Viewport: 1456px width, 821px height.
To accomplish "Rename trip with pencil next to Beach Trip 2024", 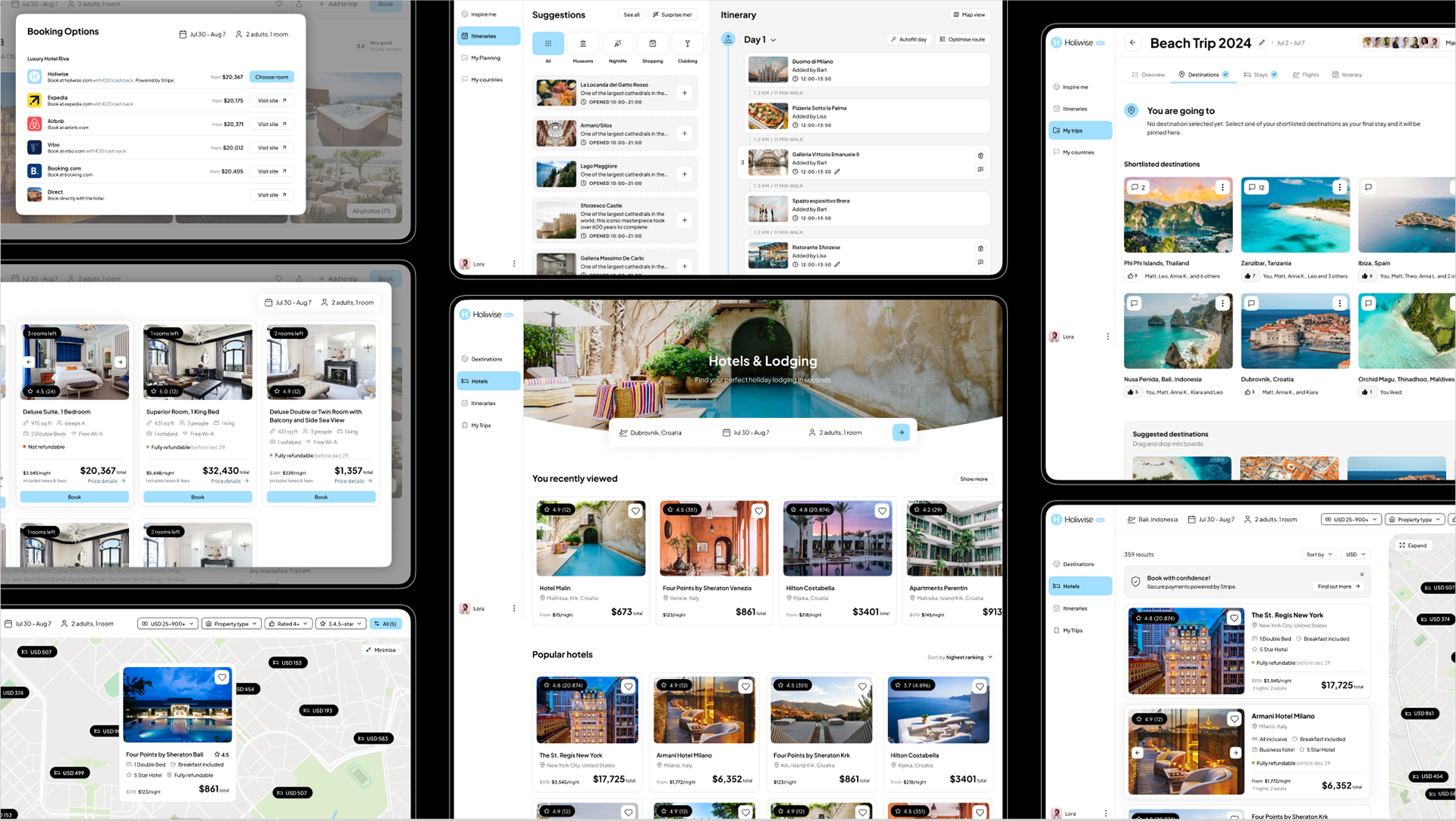I will (x=1262, y=42).
